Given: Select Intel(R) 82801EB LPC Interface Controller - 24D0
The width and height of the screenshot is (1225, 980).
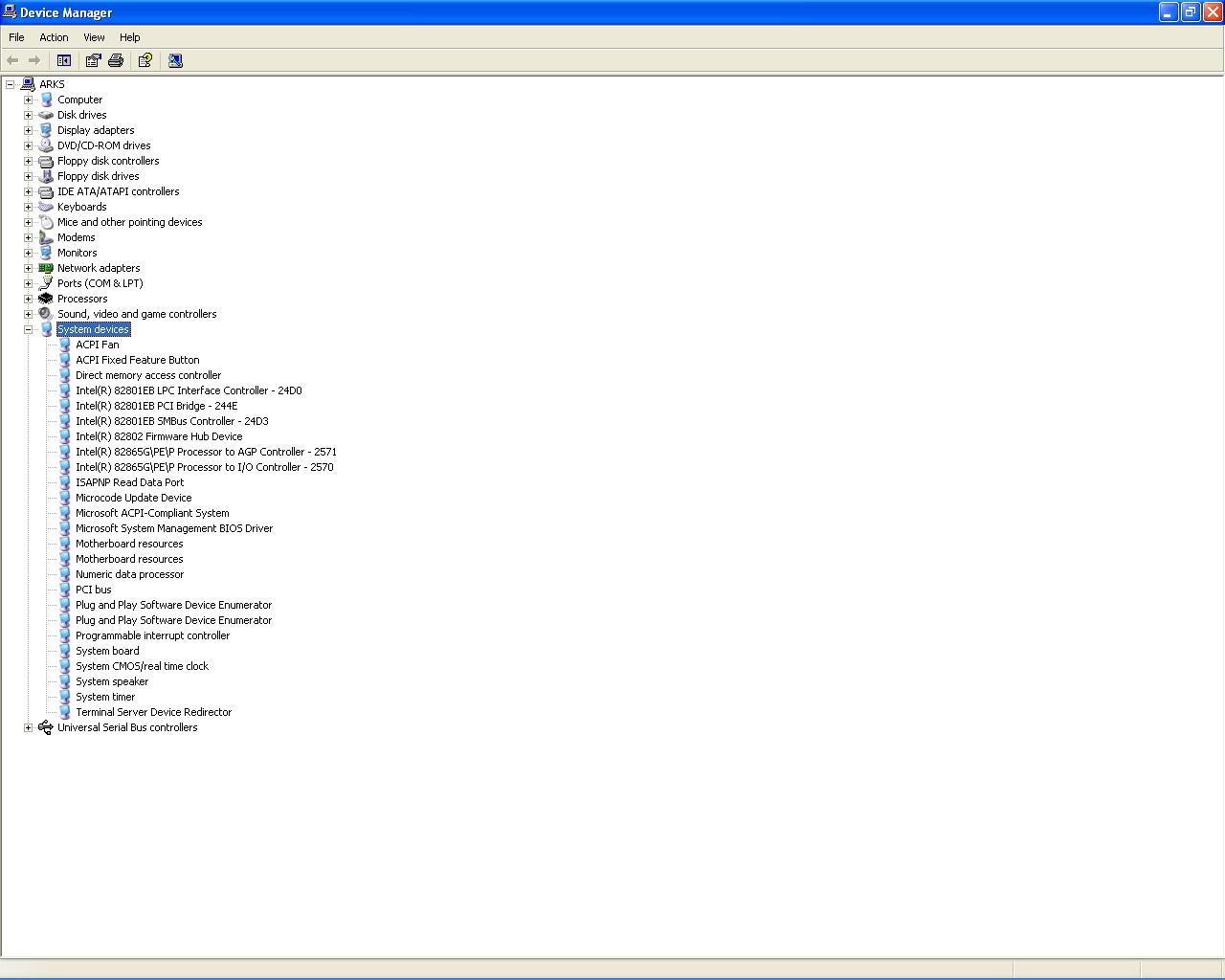Looking at the screenshot, I should tap(189, 390).
